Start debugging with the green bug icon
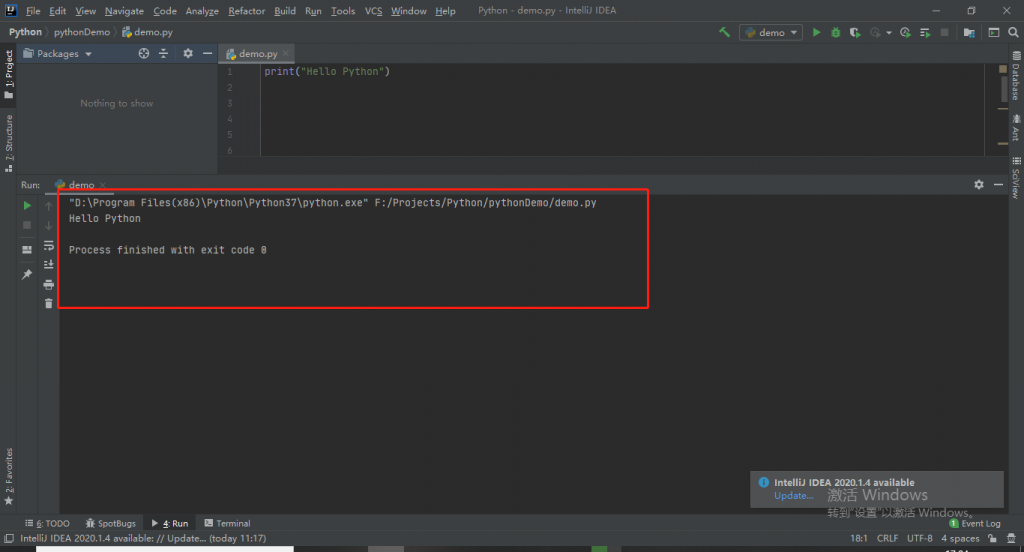Viewport: 1024px width, 552px height. tap(835, 32)
